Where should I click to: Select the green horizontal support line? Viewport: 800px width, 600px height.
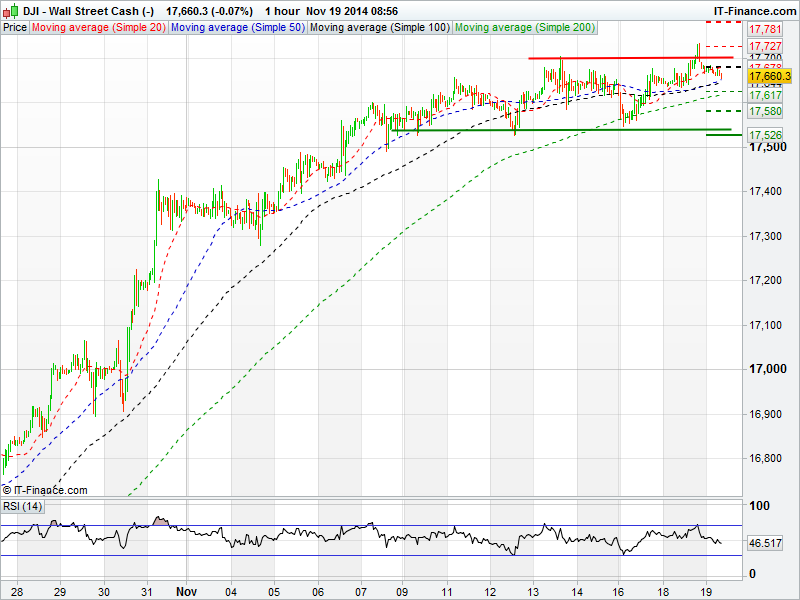(x=560, y=130)
